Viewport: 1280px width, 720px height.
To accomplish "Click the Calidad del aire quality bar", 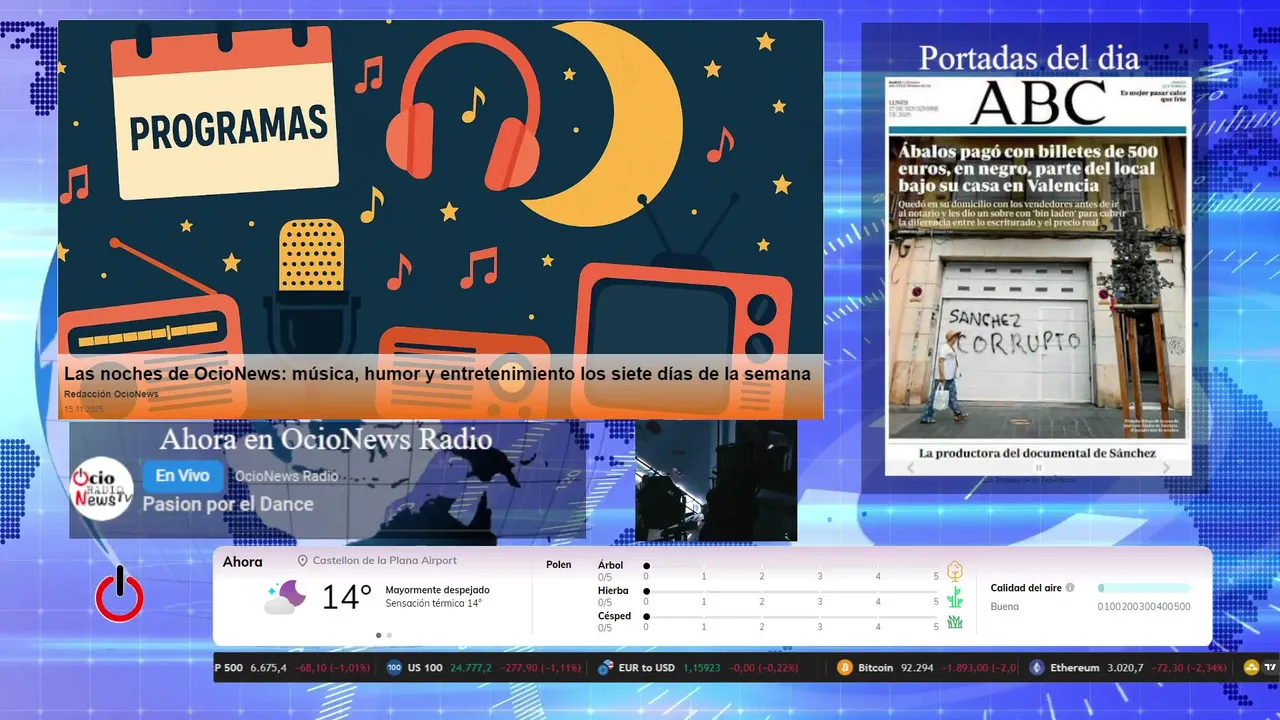I will (1144, 588).
